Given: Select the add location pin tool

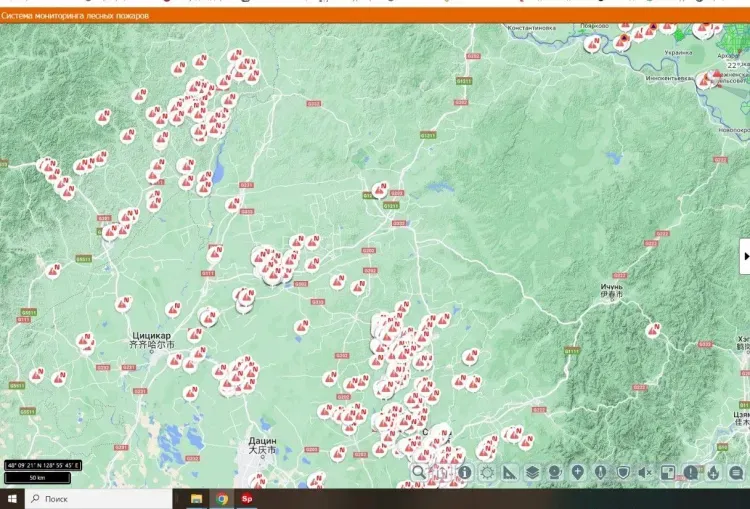Looking at the screenshot, I should [x=578, y=472].
